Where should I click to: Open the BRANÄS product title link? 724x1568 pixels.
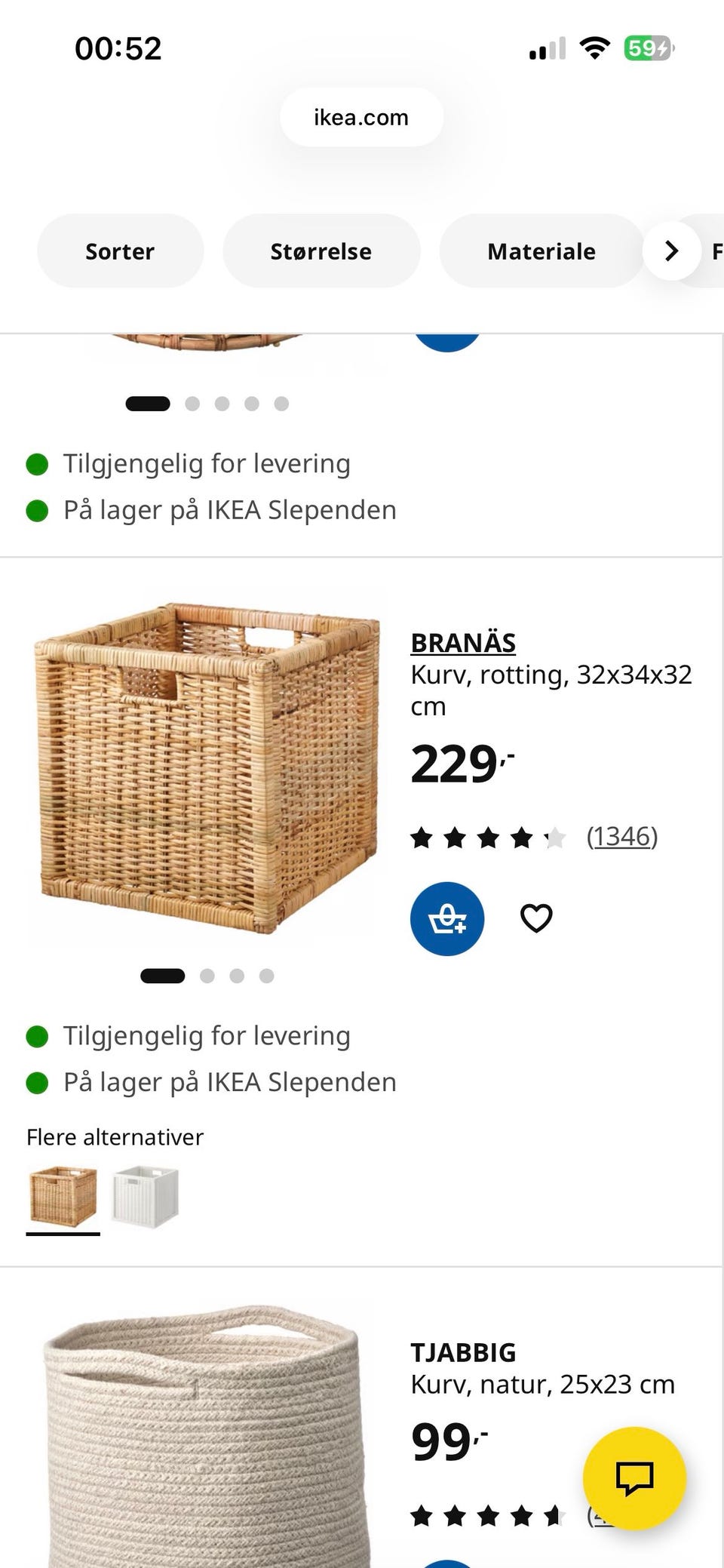[x=463, y=643]
